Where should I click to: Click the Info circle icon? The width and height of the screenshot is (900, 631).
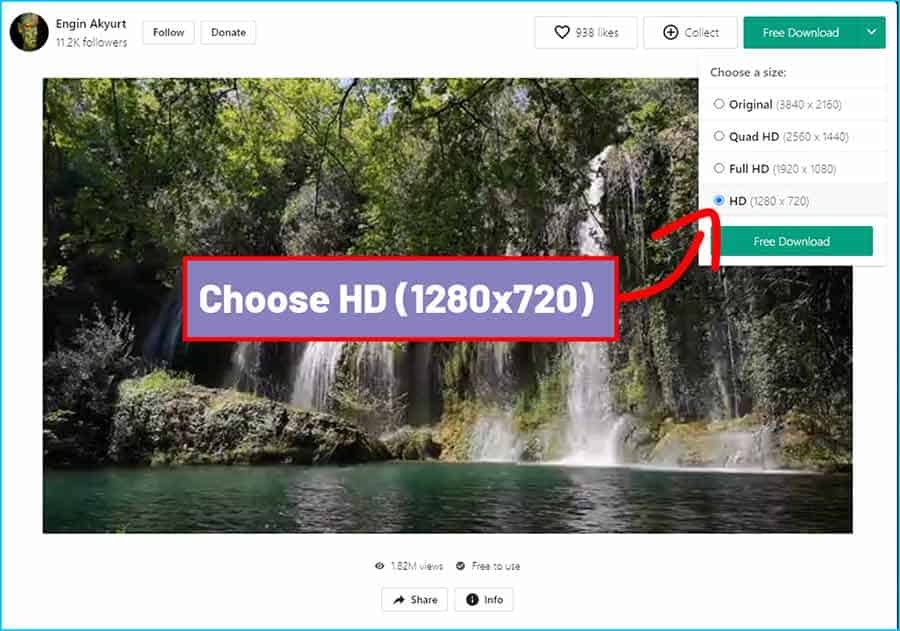[x=472, y=600]
